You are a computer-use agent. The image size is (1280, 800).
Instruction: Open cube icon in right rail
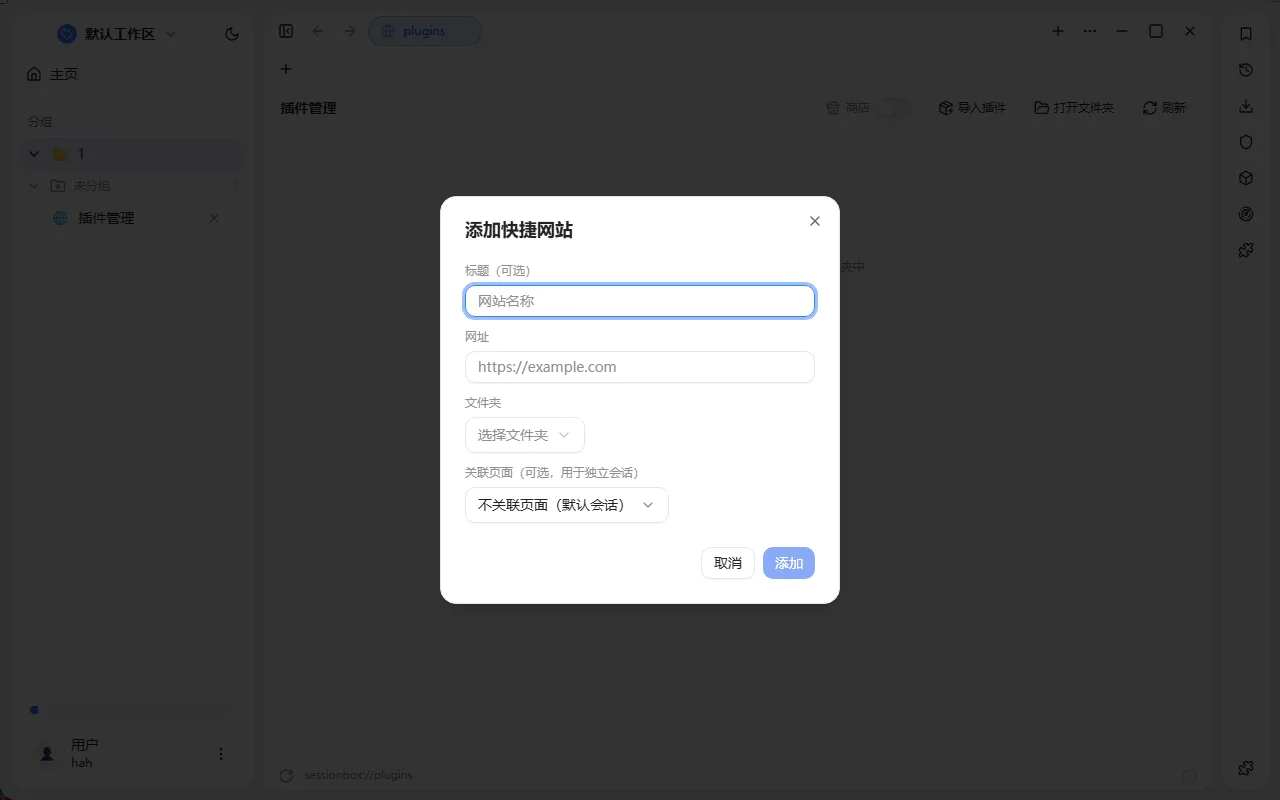[x=1246, y=178]
